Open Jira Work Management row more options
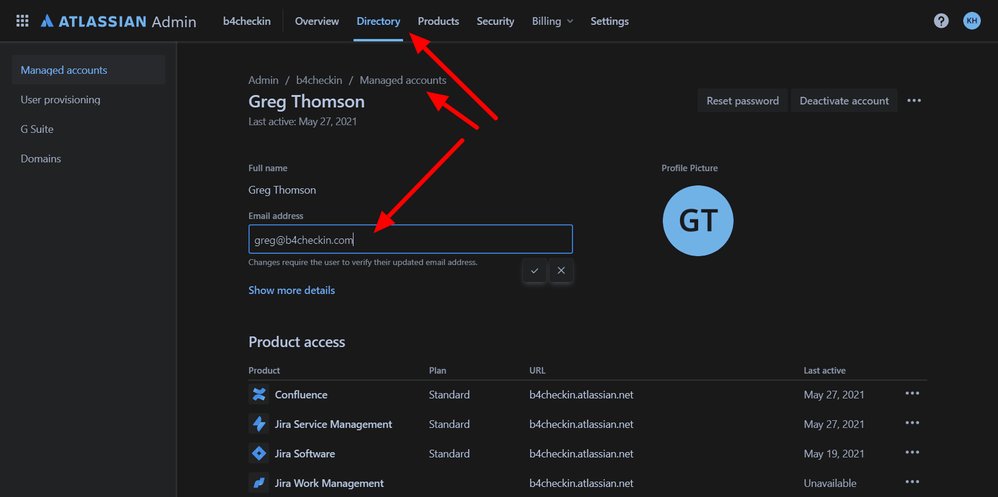Viewport: 998px width, 497px height. click(912, 482)
